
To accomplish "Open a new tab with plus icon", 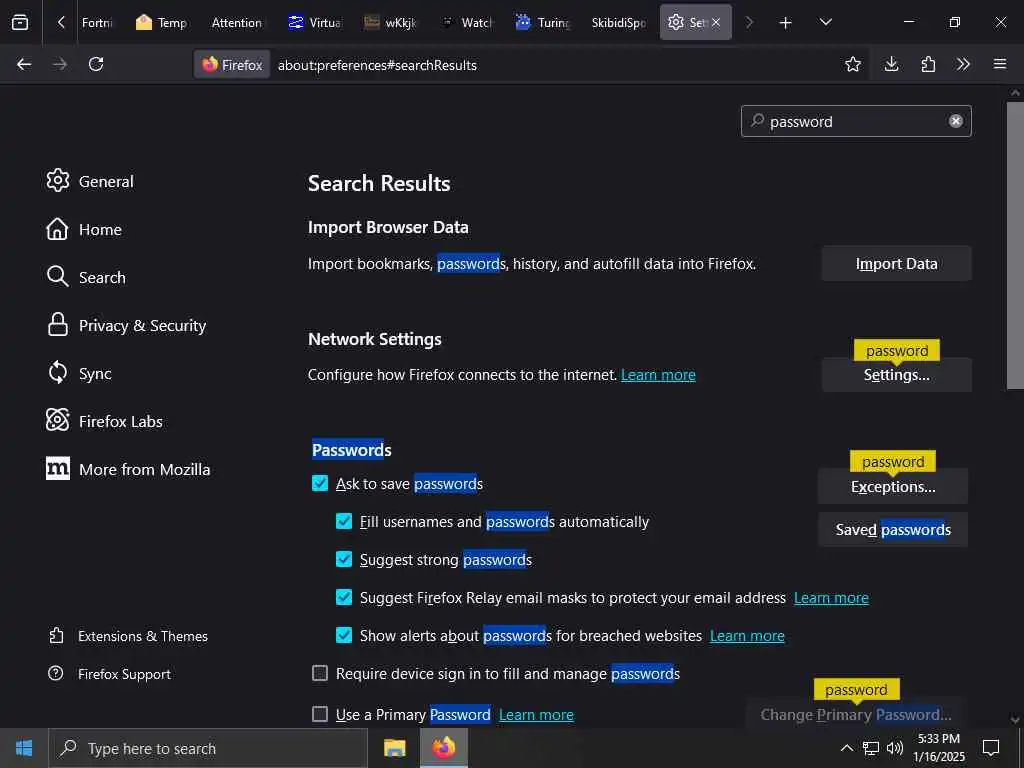I will click(785, 23).
